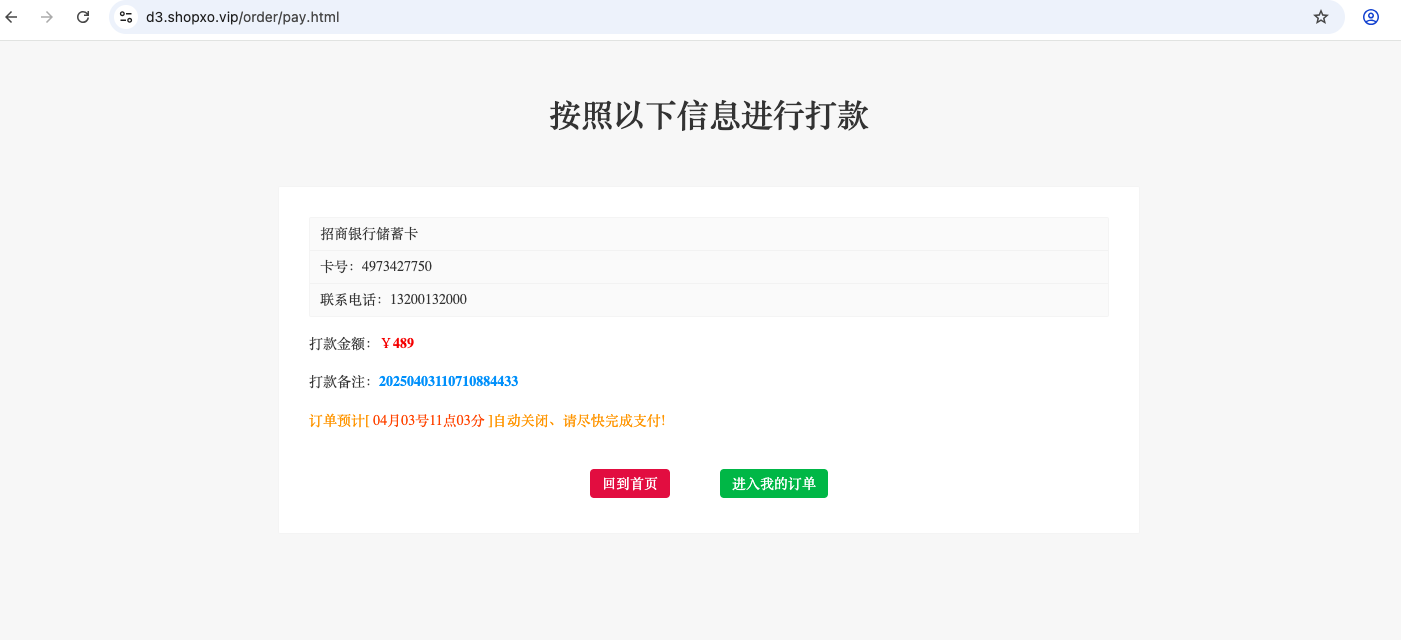Click the browser forward arrow
The width and height of the screenshot is (1401, 640).
pyautogui.click(x=47, y=17)
